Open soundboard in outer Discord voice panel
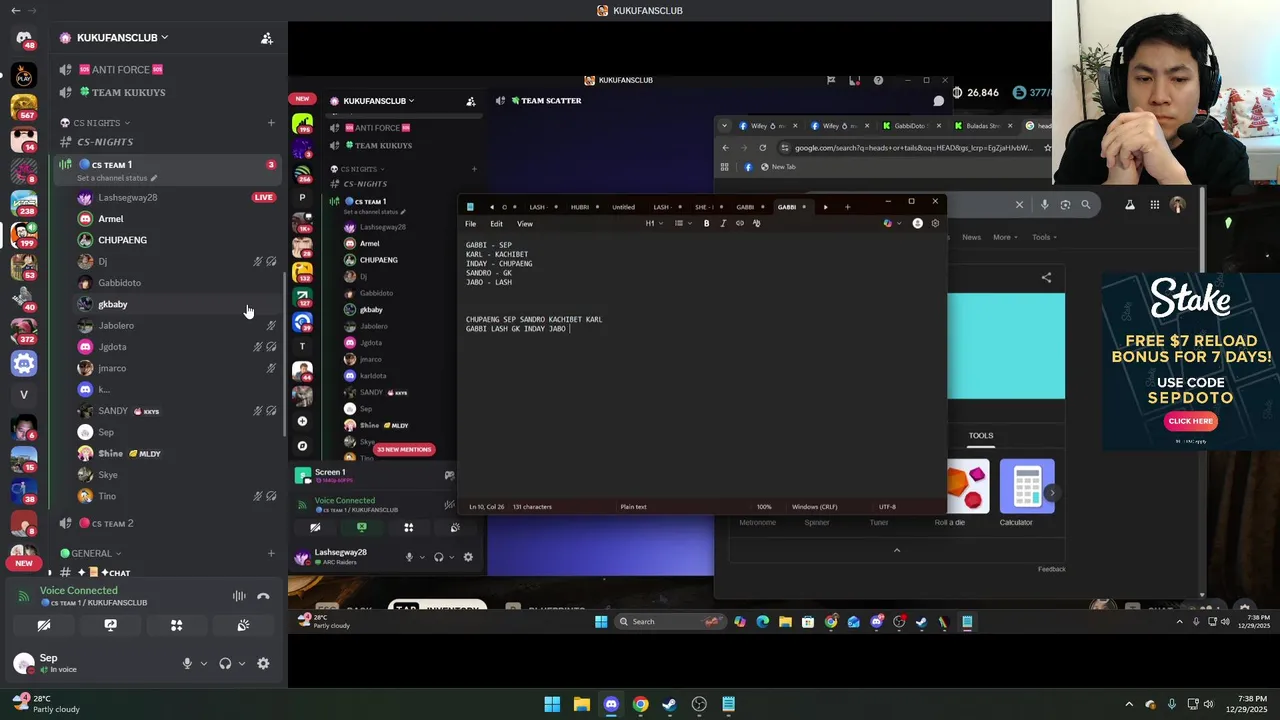 (x=243, y=625)
